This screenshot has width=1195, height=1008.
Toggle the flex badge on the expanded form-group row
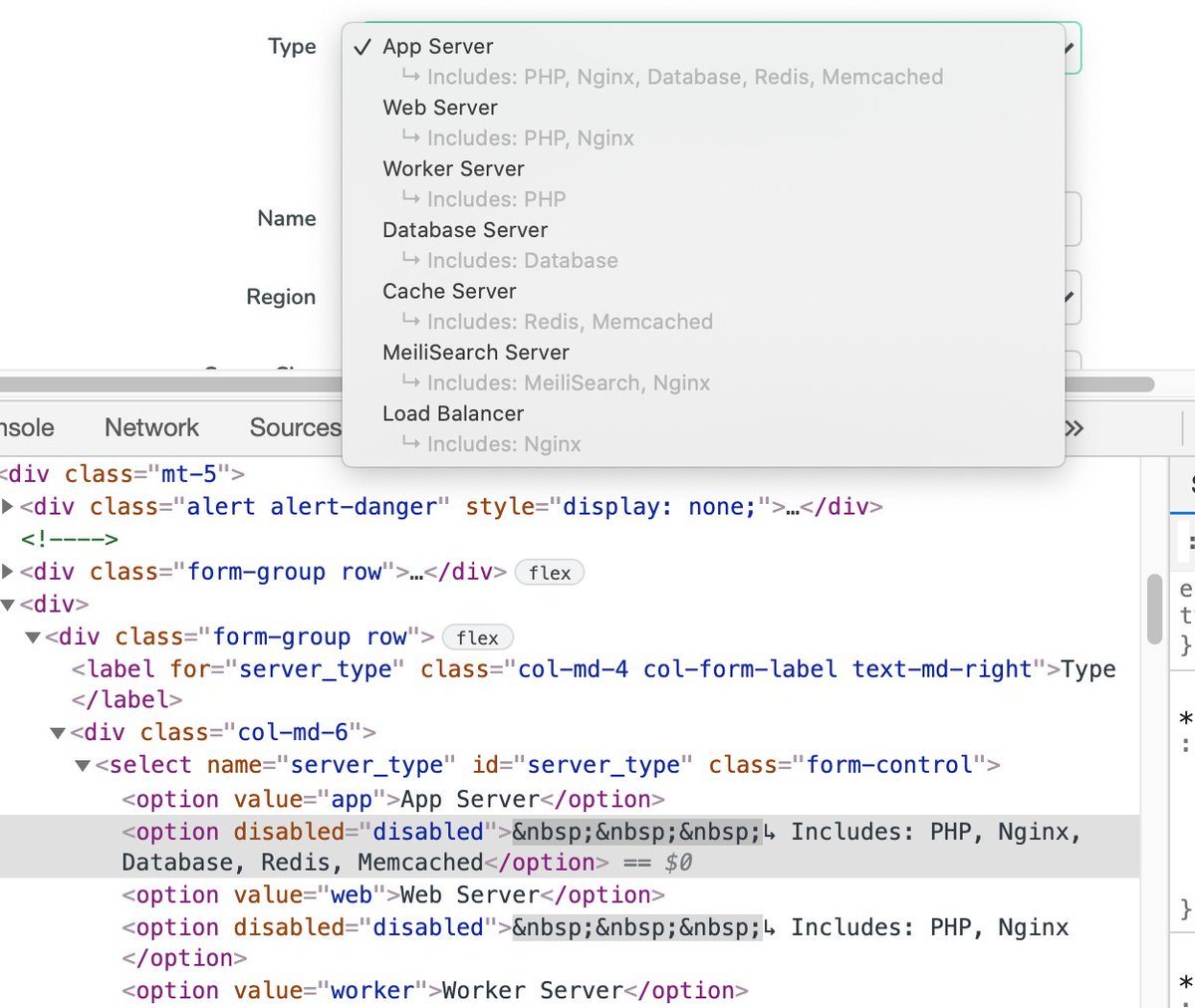pyautogui.click(x=477, y=637)
